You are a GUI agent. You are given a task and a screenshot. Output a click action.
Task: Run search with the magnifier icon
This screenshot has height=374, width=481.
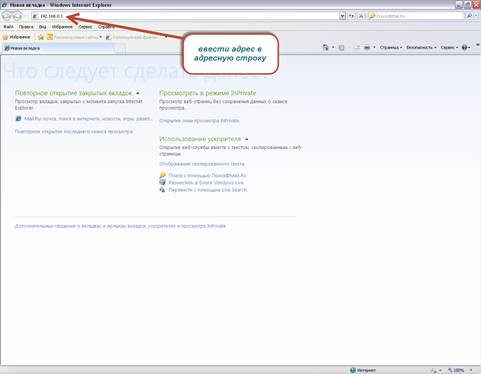(469, 16)
